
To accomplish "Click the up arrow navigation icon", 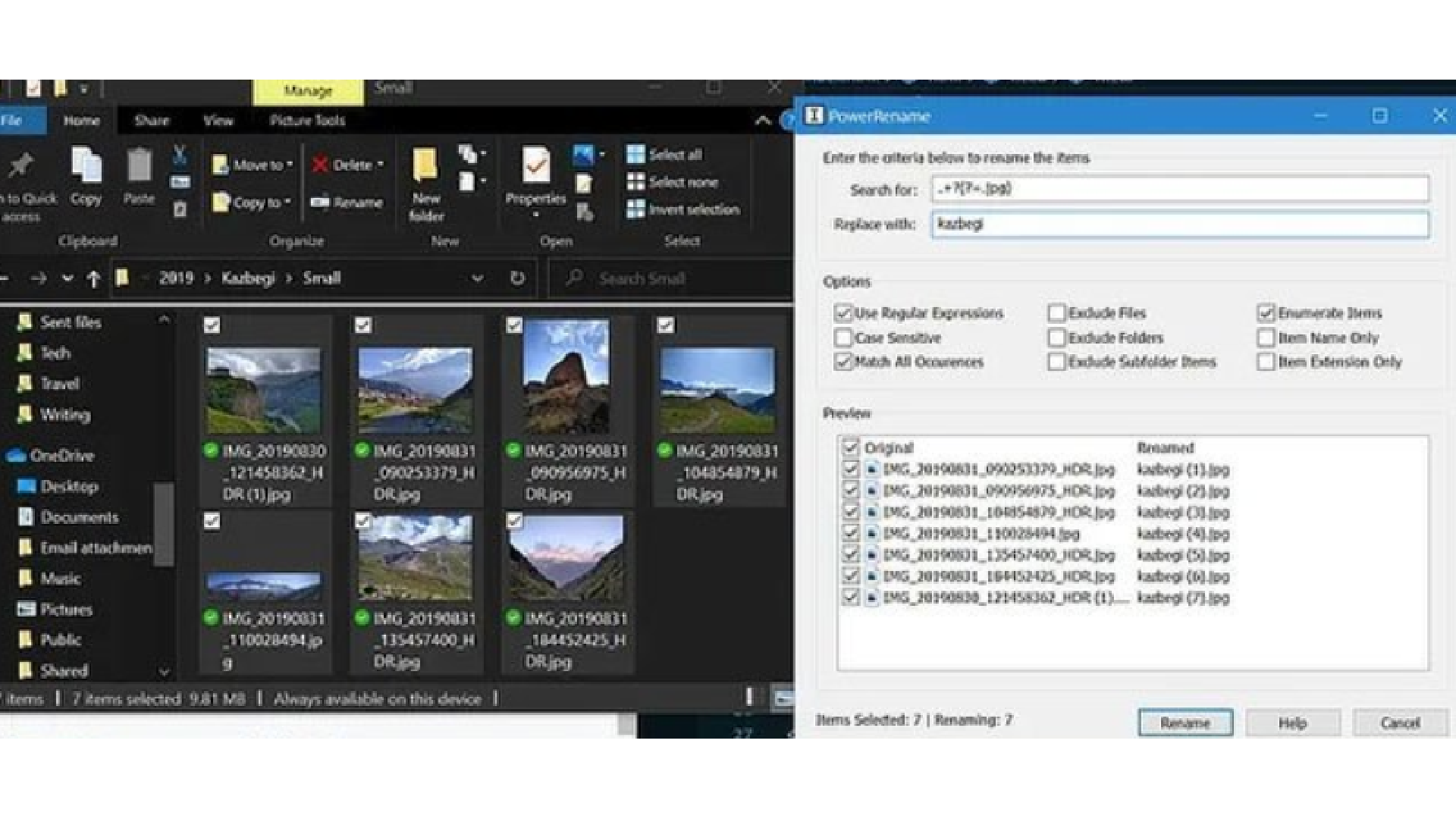I will coord(93,279).
